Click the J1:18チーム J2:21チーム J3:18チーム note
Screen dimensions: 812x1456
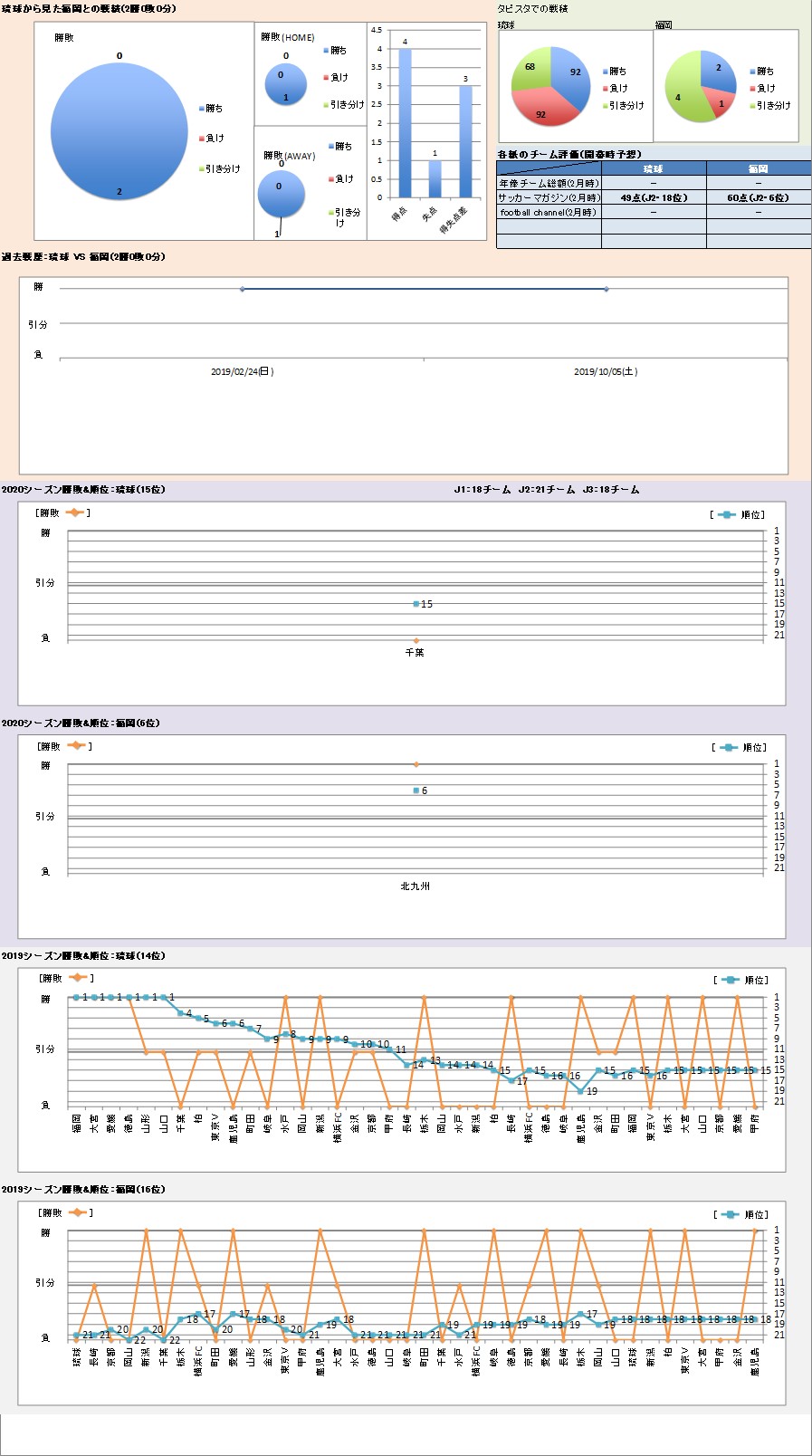pyautogui.click(x=547, y=490)
